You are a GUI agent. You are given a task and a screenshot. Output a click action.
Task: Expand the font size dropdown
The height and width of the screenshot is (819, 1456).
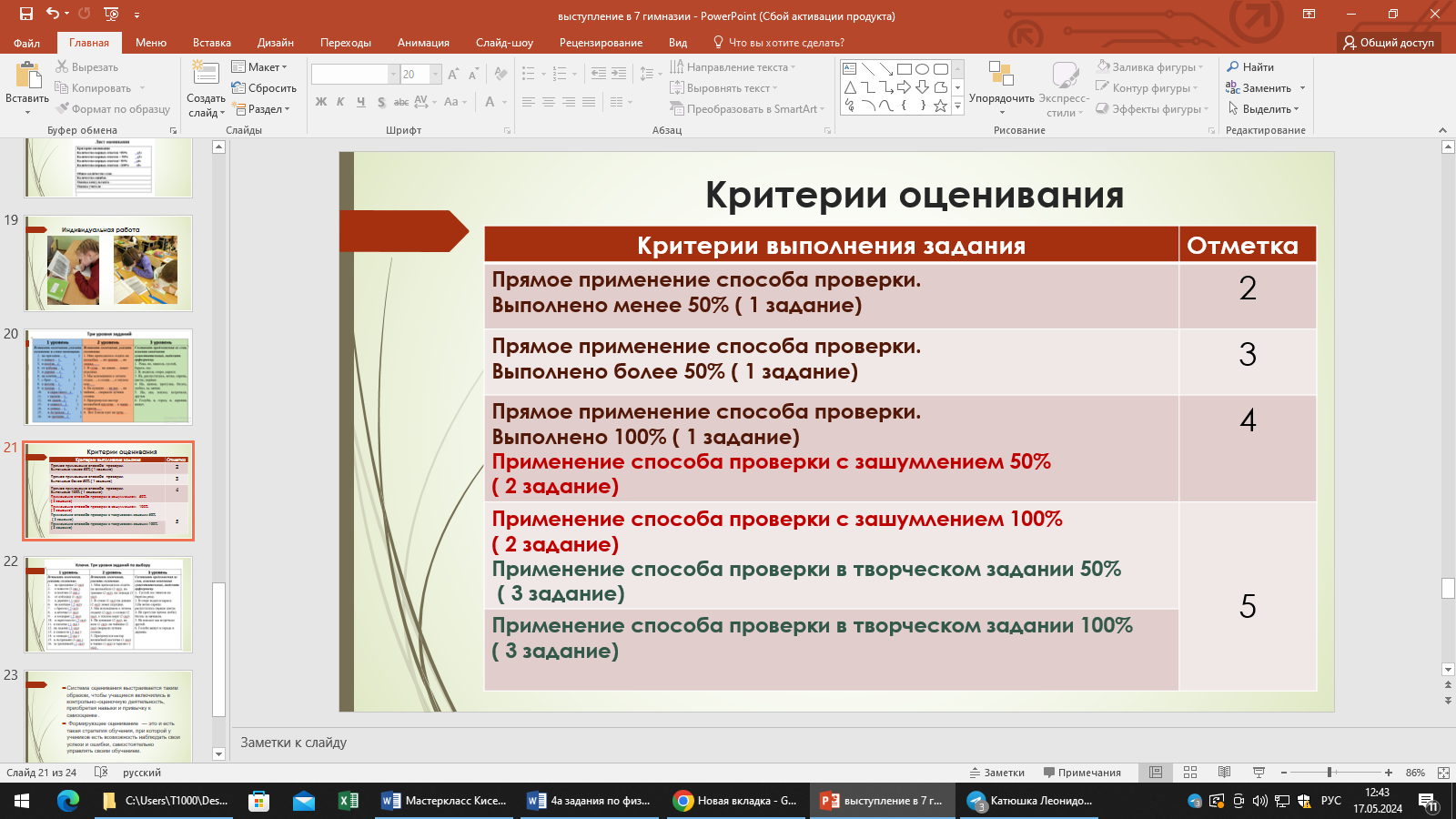(x=436, y=75)
